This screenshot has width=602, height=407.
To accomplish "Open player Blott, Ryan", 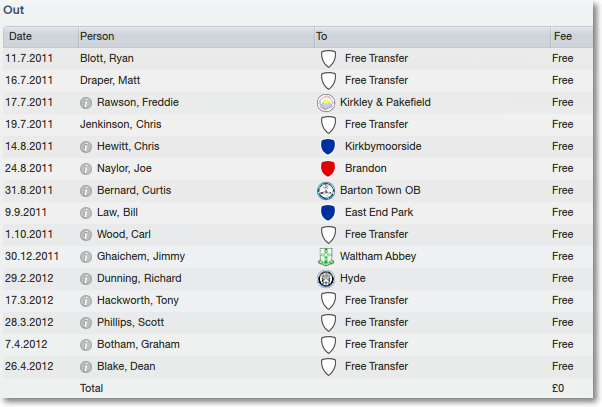I will pyautogui.click(x=107, y=58).
